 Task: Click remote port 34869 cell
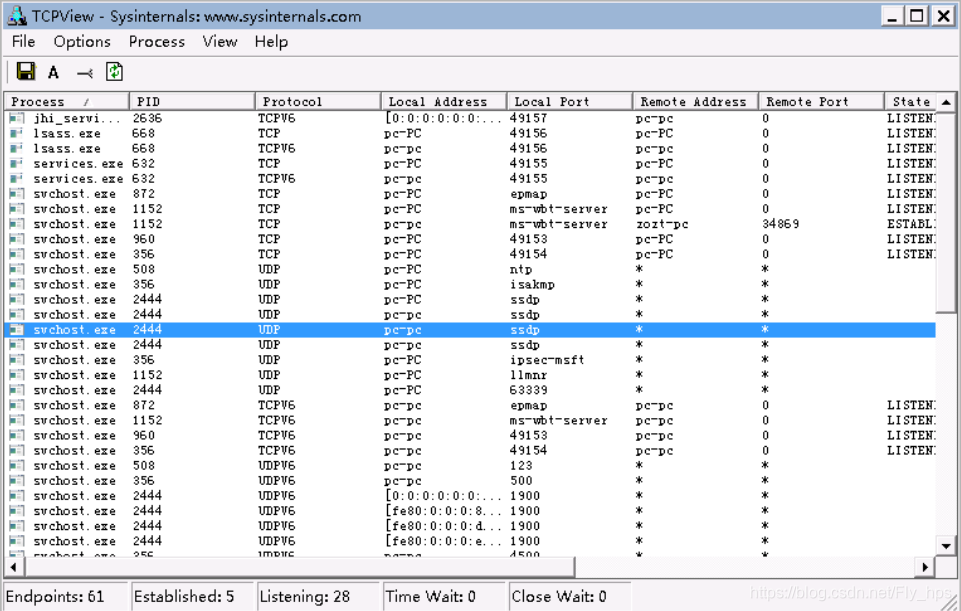[x=780, y=224]
